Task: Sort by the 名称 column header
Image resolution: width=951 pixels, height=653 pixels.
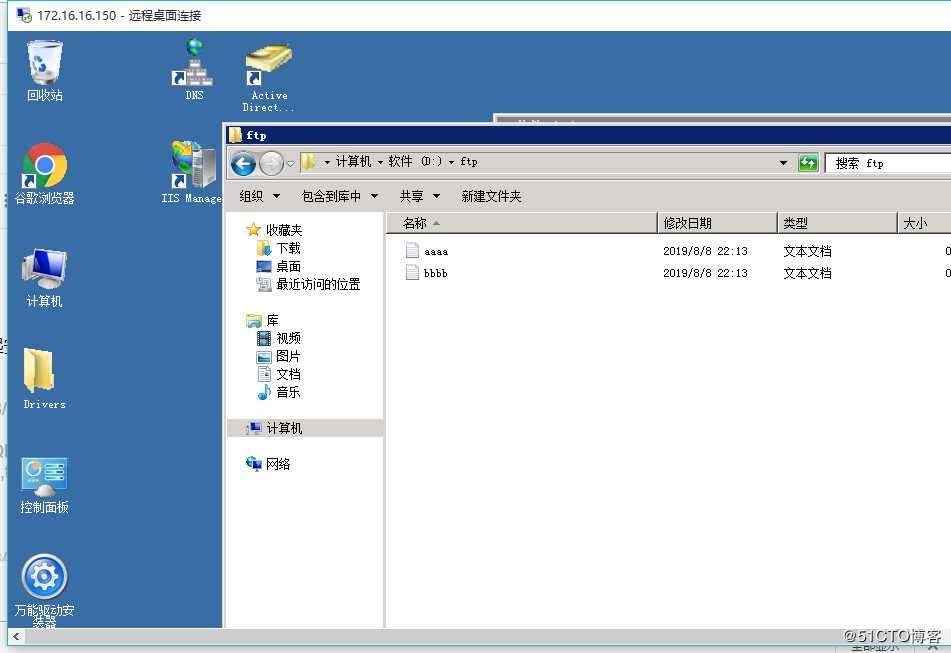Action: tap(521, 223)
